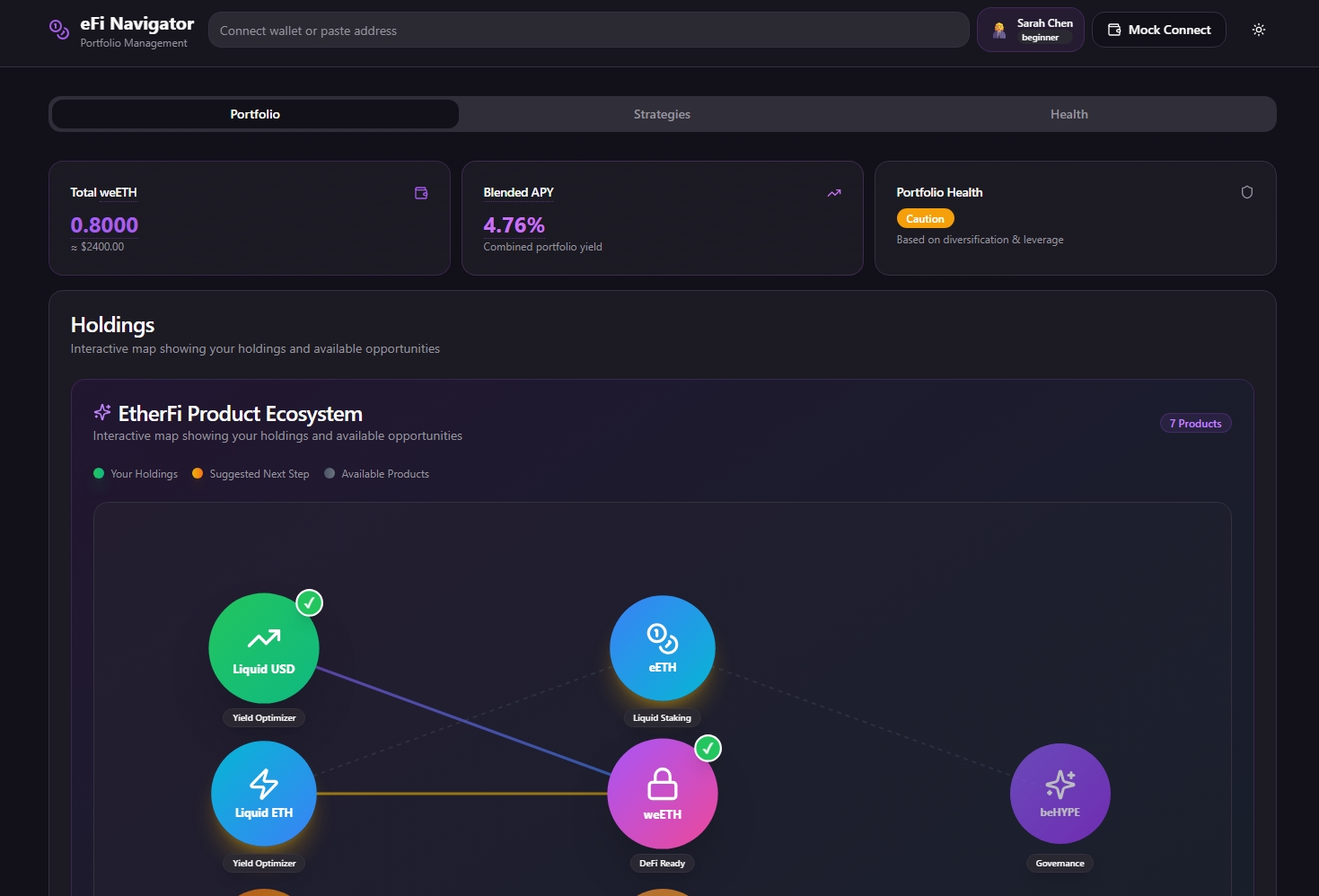Click the Portfolio Management subtitle
This screenshot has width=1319, height=896.
[x=134, y=43]
